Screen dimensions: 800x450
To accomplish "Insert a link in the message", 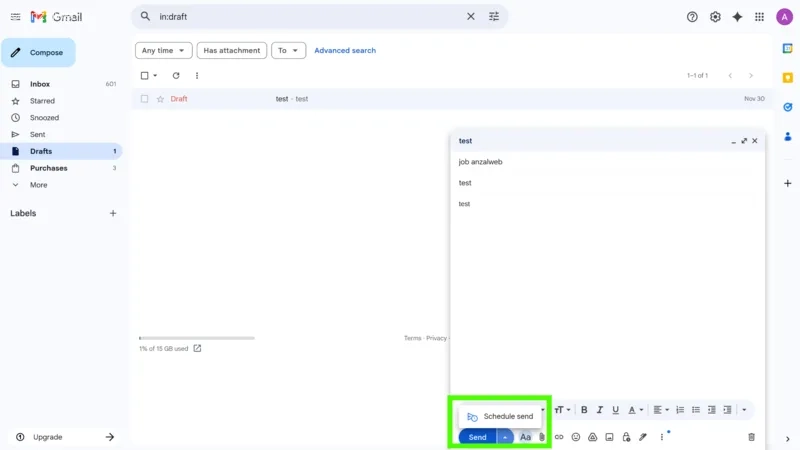I will [559, 437].
